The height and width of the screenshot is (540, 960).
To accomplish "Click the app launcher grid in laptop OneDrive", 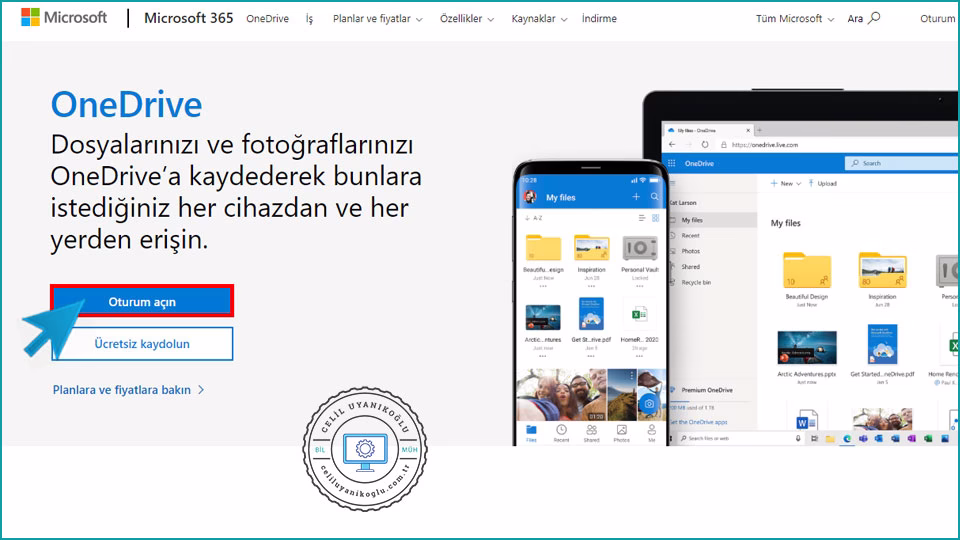I will (672, 163).
